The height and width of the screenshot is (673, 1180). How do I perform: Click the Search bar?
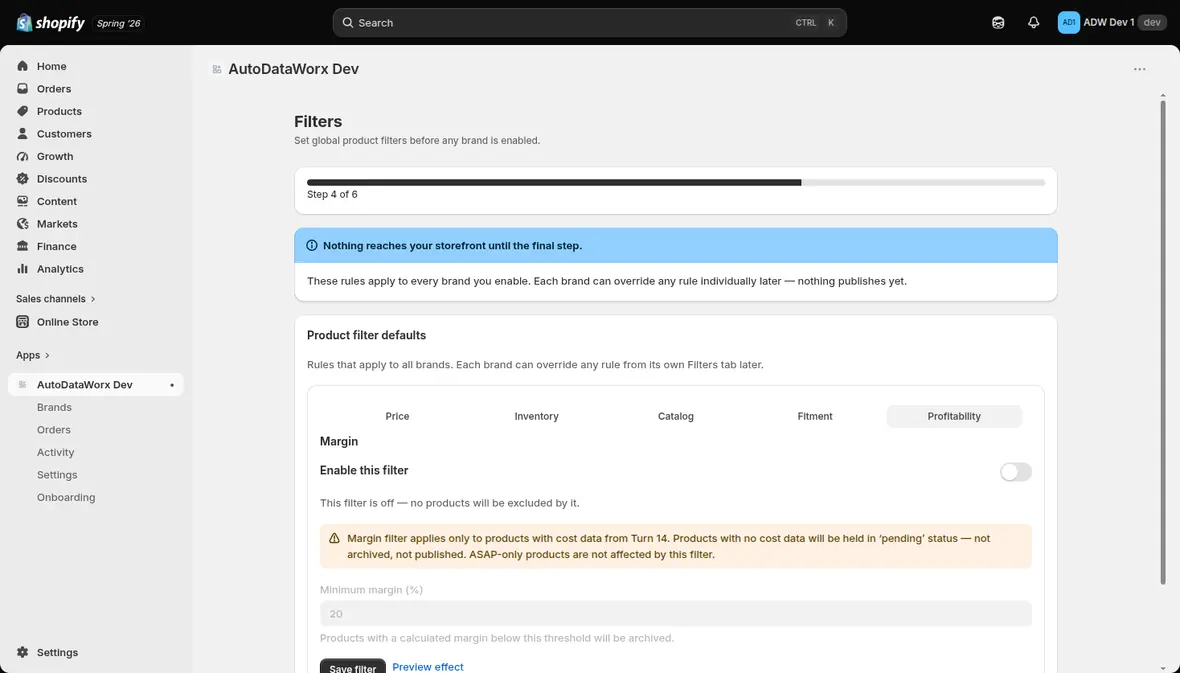589,23
